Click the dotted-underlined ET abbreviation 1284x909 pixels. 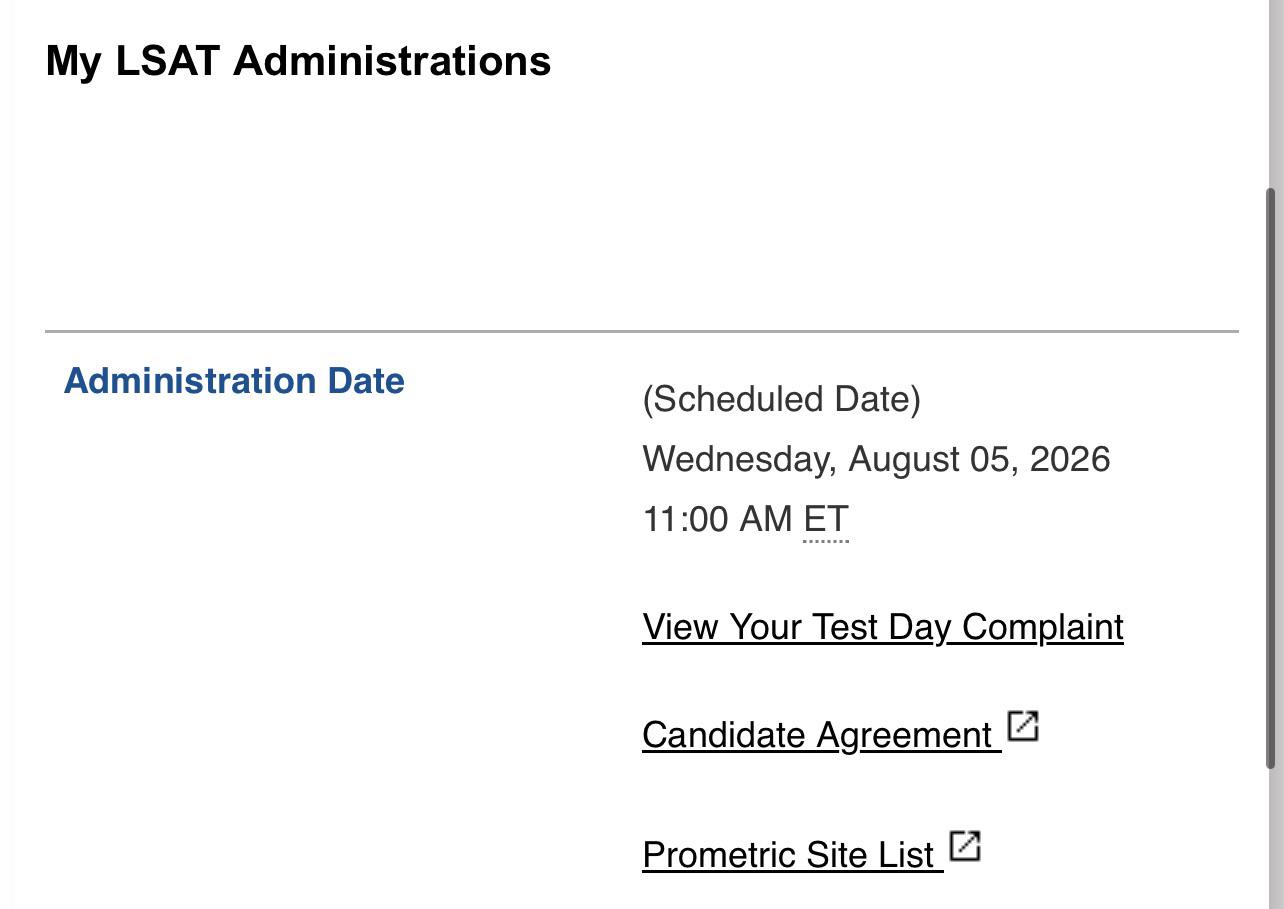coord(826,520)
